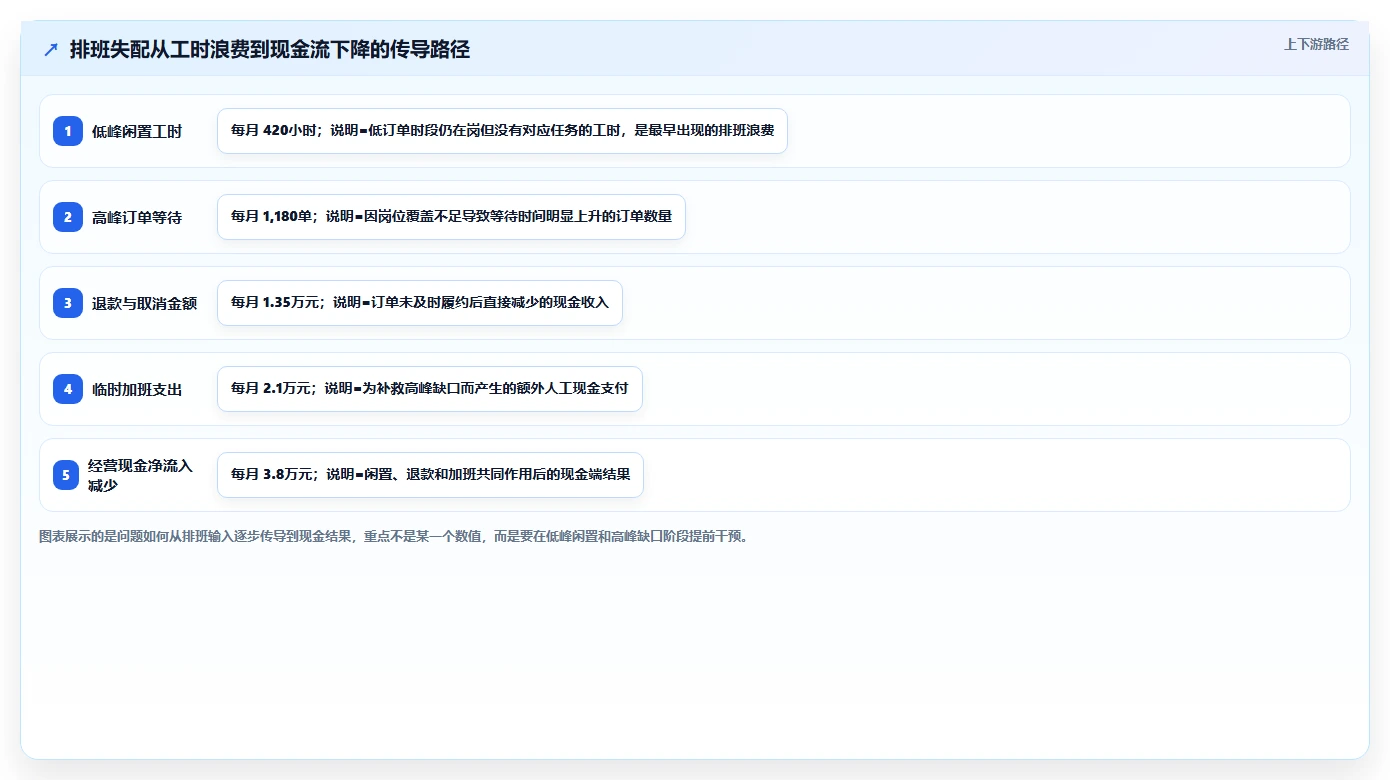Select the 经营现金净流入减少 row label
The width and height of the screenshot is (1390, 780).
140,475
